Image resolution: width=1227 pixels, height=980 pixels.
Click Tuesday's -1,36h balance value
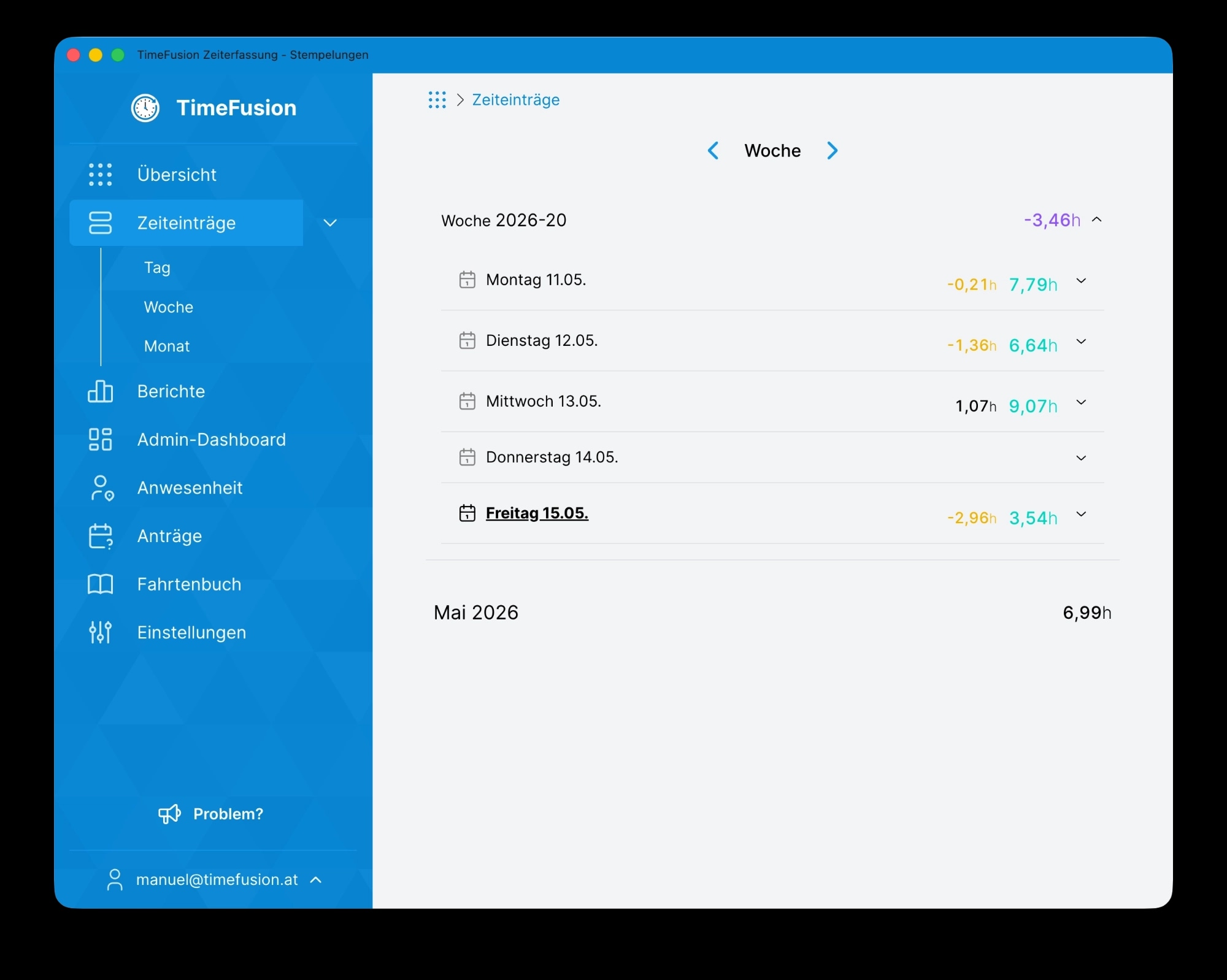(972, 345)
